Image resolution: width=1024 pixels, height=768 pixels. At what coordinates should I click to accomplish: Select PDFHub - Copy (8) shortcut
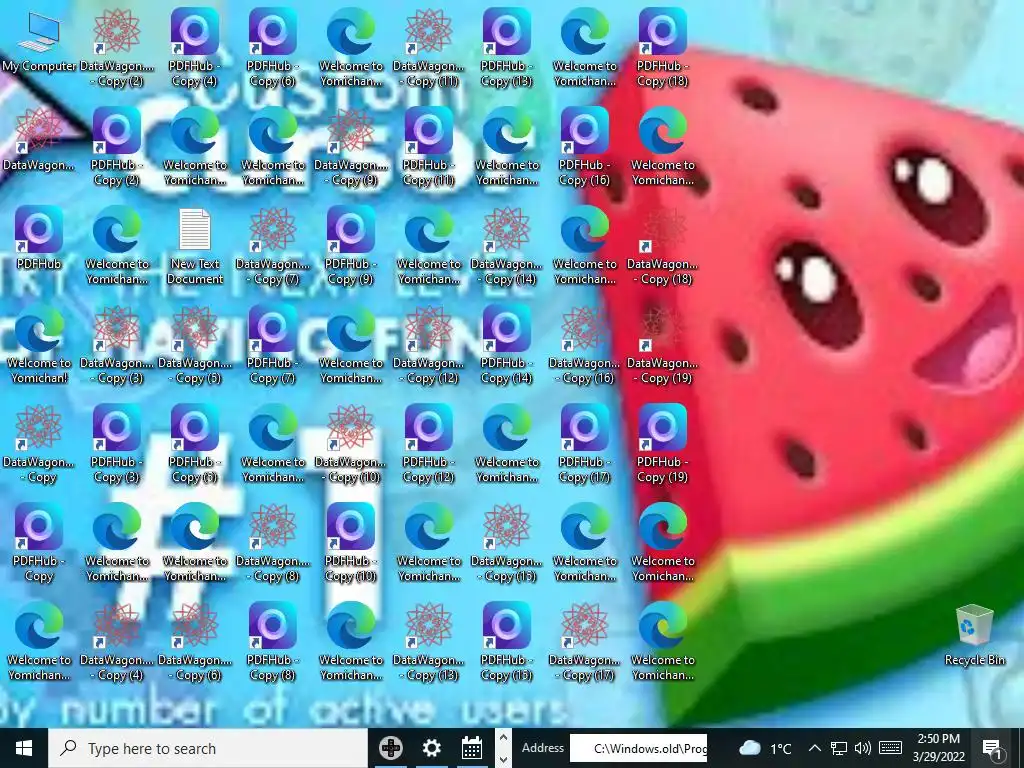click(273, 643)
